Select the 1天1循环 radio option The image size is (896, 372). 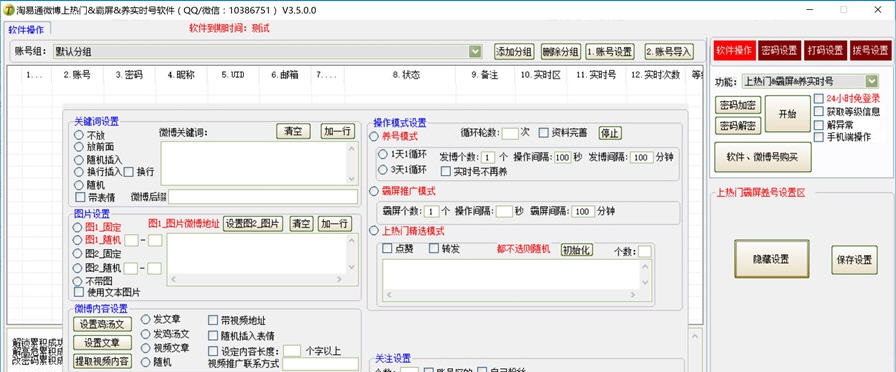[x=383, y=154]
